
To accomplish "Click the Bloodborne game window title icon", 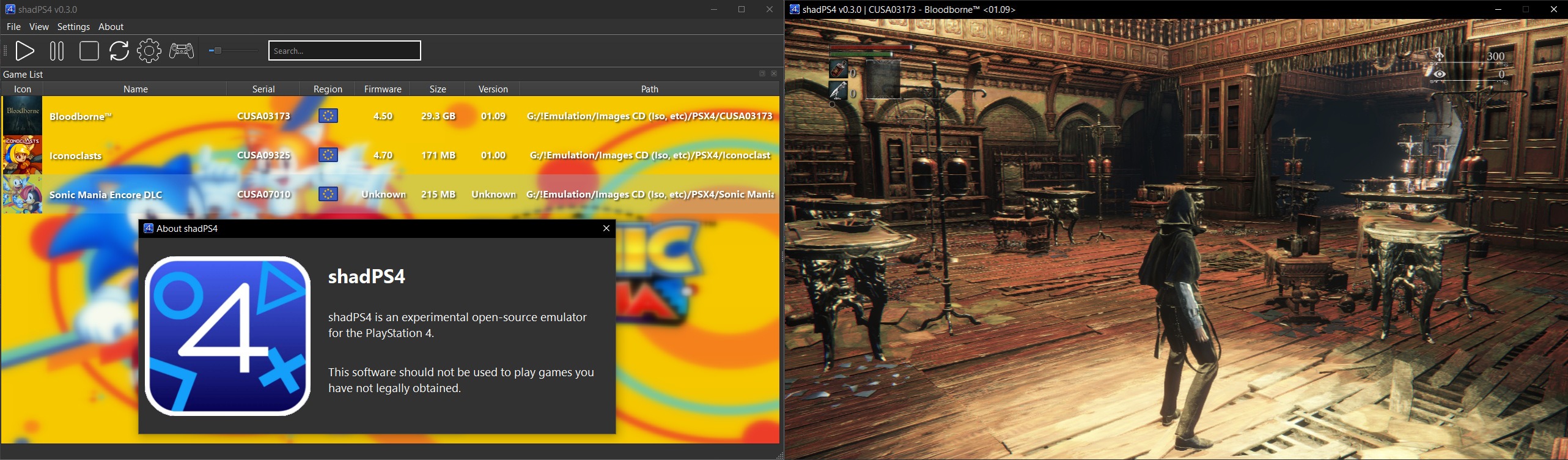I will coord(794,9).
